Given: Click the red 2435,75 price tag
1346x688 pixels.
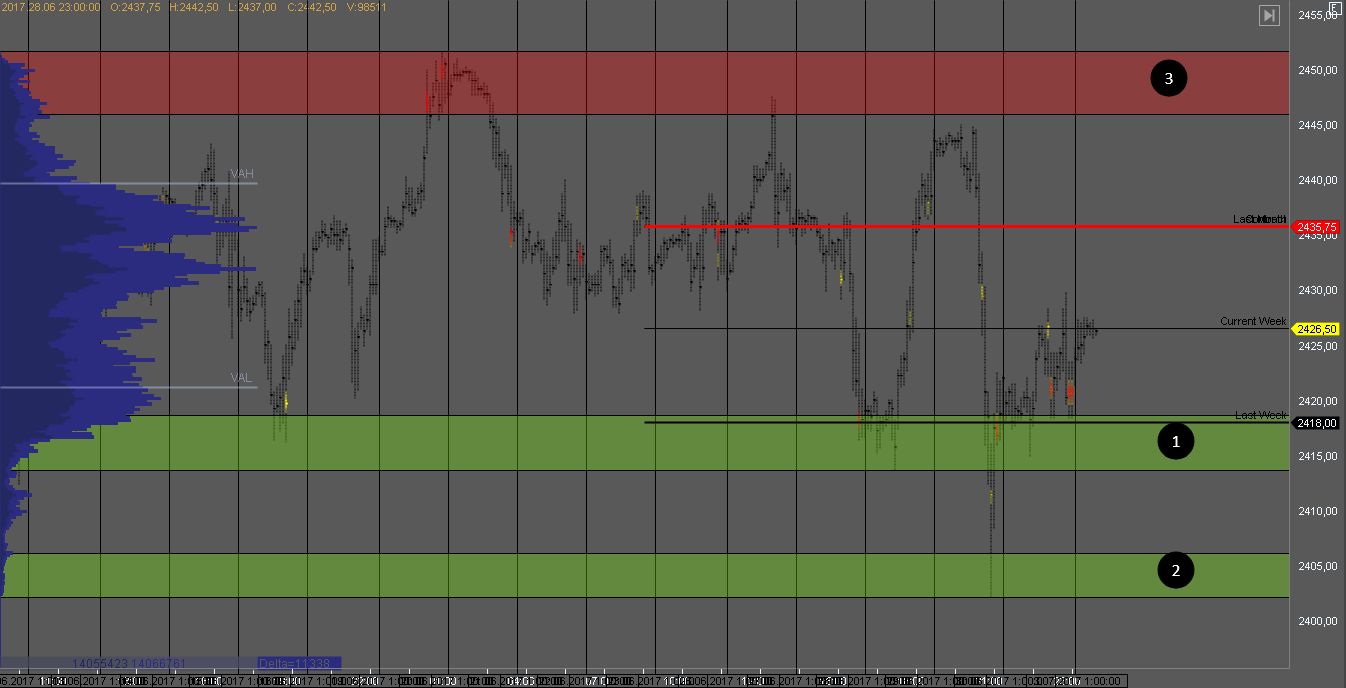Looking at the screenshot, I should [1316, 228].
